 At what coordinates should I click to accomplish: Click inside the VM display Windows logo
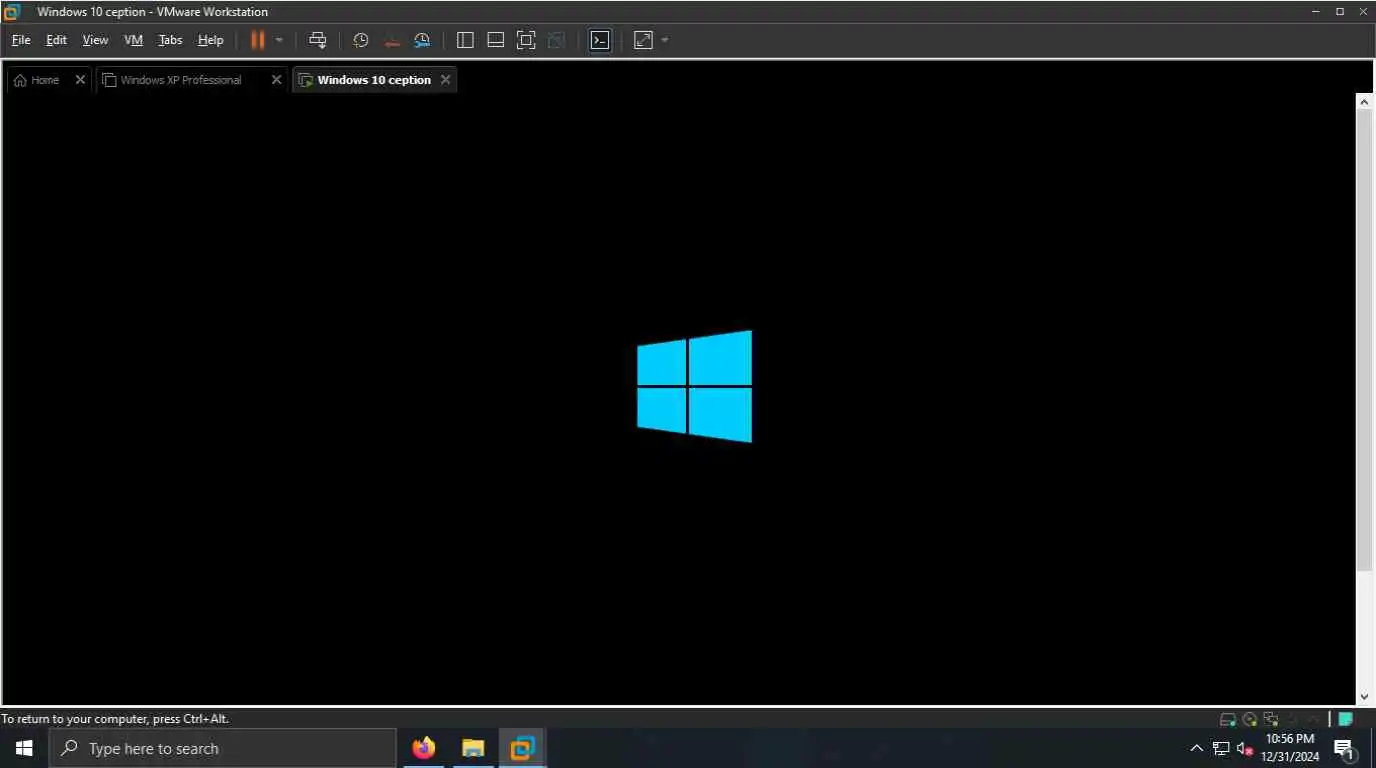tap(694, 386)
